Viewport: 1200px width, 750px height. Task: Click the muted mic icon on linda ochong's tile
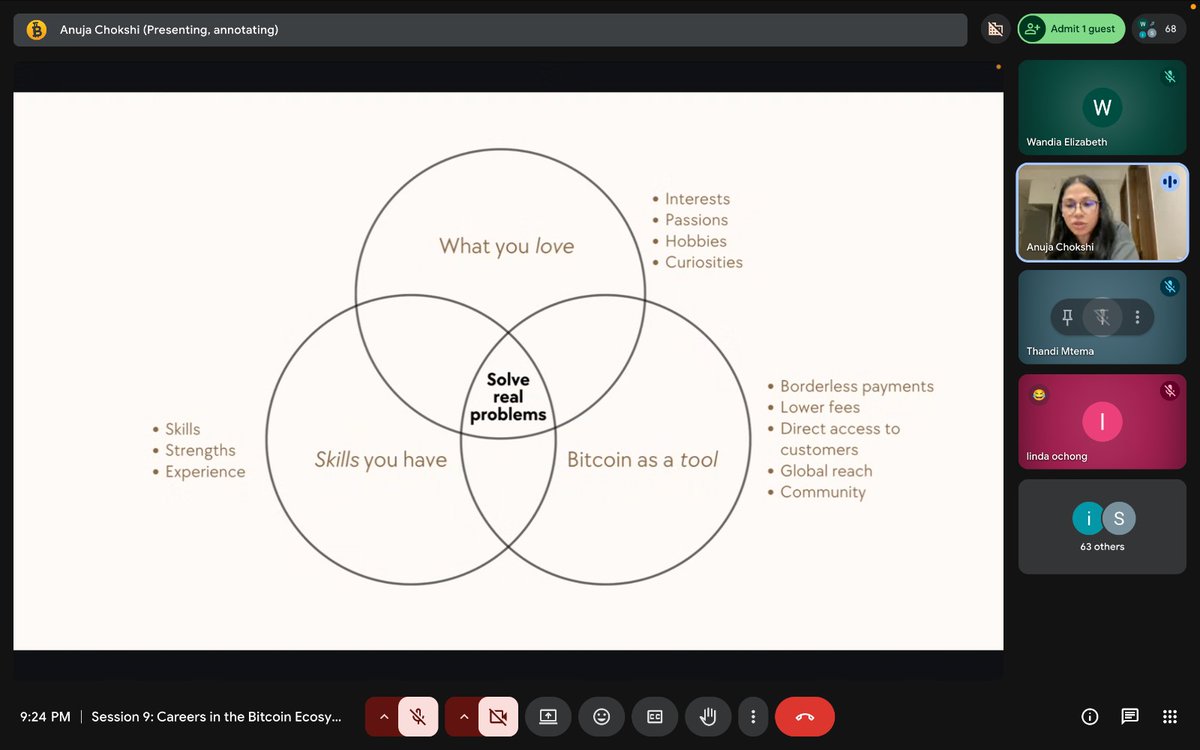pos(1169,391)
